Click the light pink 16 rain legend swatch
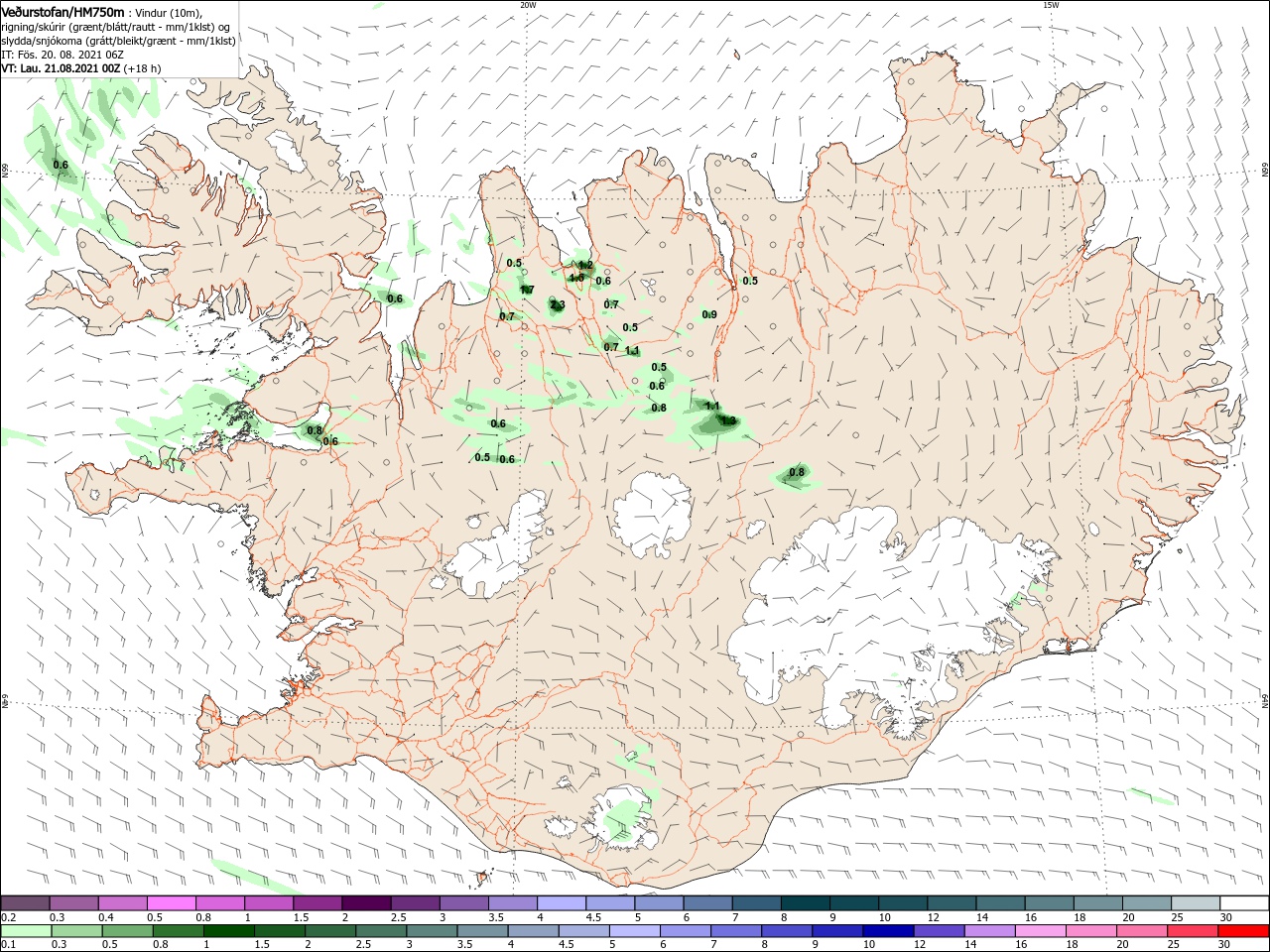 1040,931
